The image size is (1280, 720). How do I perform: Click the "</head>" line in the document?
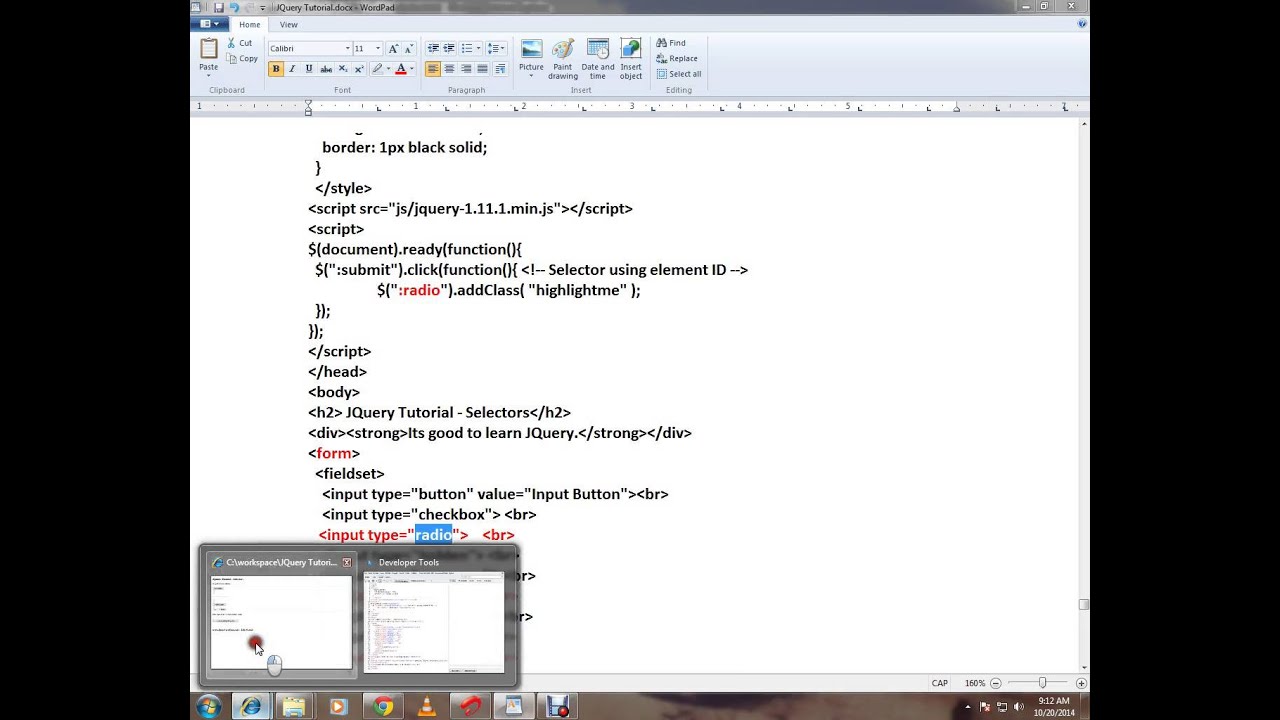coord(337,372)
